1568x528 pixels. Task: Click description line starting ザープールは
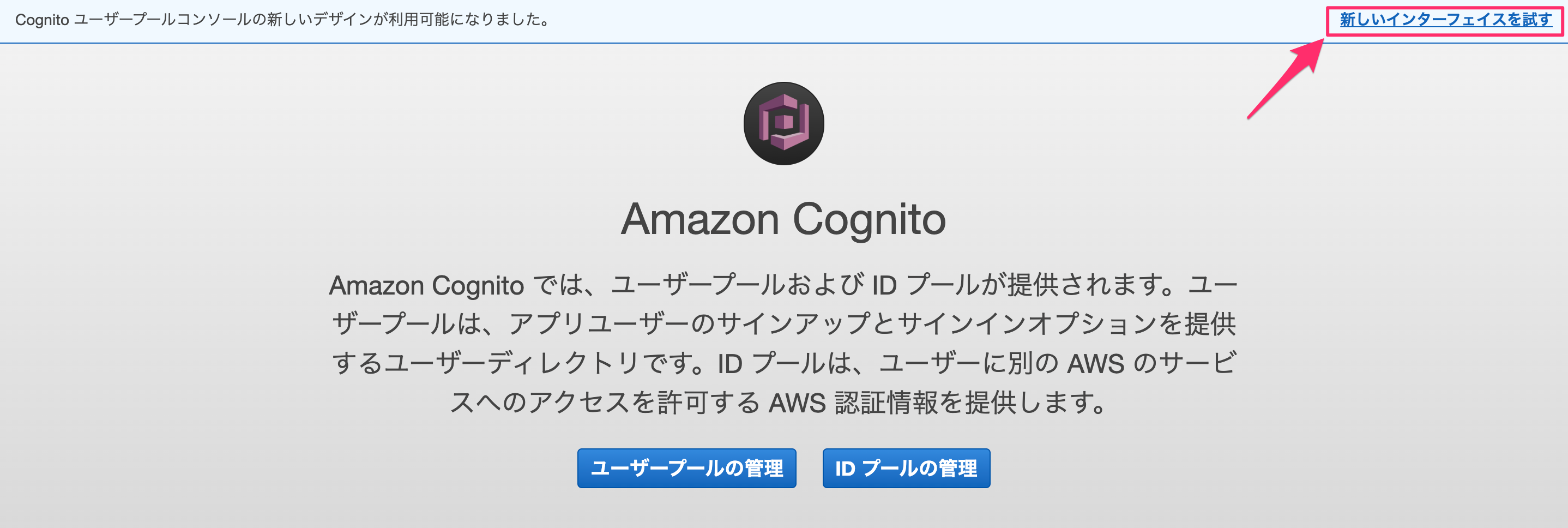783,324
